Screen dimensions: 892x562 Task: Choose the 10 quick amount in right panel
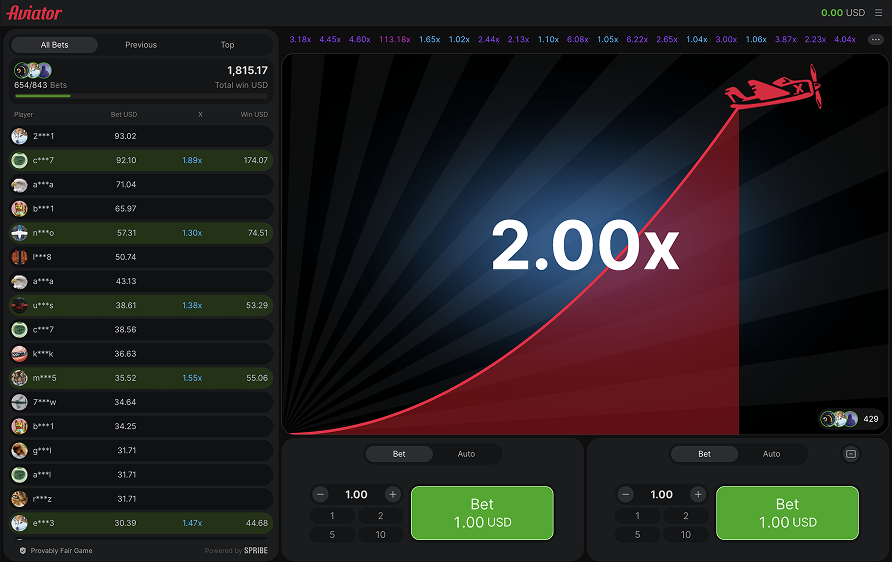[x=686, y=534]
